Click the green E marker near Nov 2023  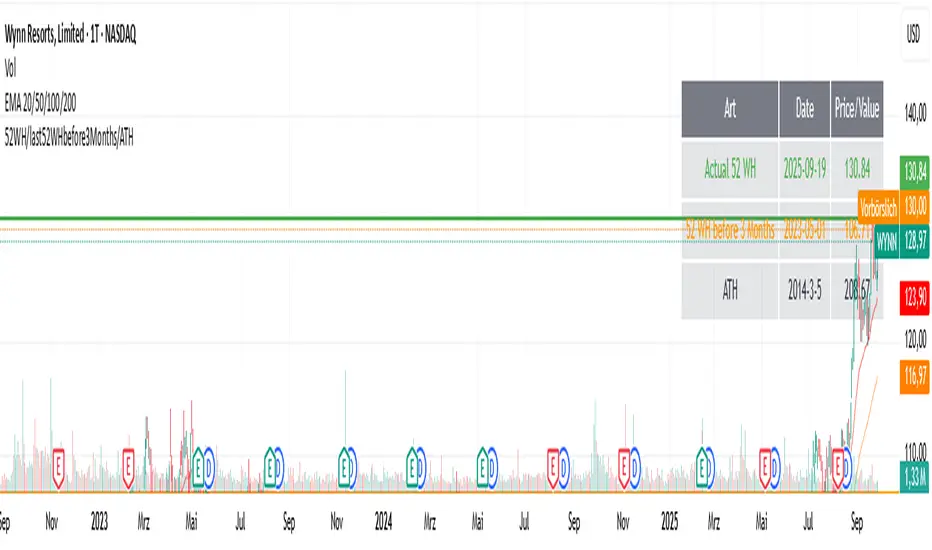coord(344,468)
